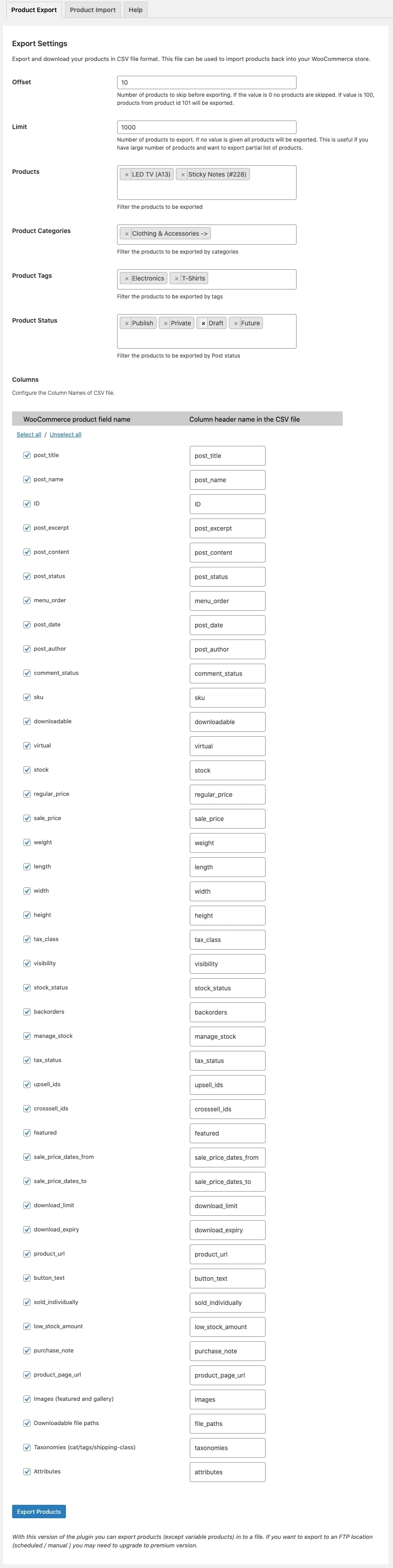Remove the Sticky Notes (#228) product chip

tap(183, 175)
